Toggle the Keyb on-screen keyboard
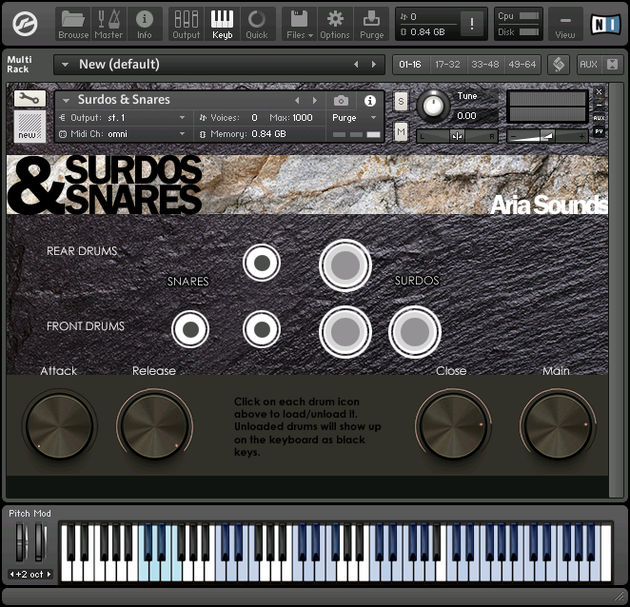Screen dimensions: 630x607 (x=222, y=24)
